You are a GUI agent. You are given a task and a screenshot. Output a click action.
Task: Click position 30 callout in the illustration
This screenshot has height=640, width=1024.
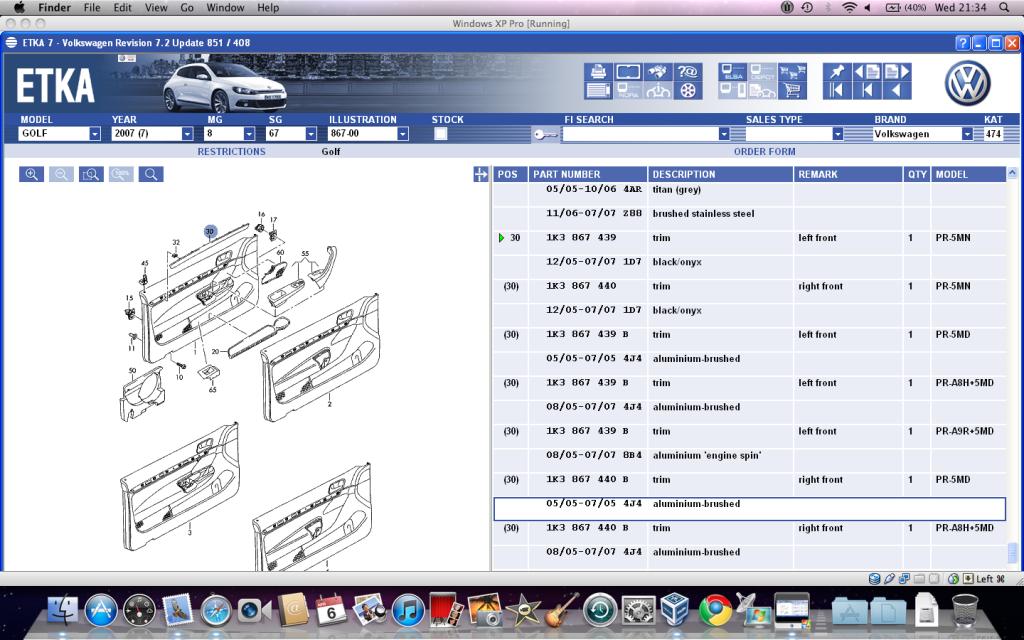click(210, 231)
